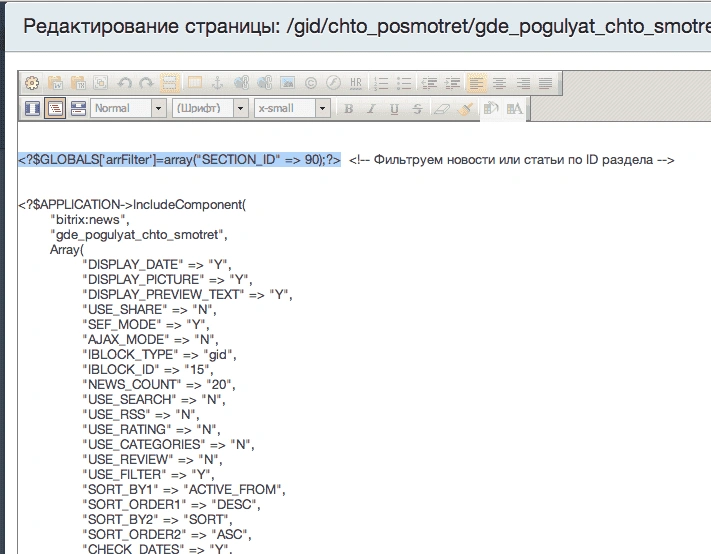Insert an image via picture icon

(x=287, y=83)
